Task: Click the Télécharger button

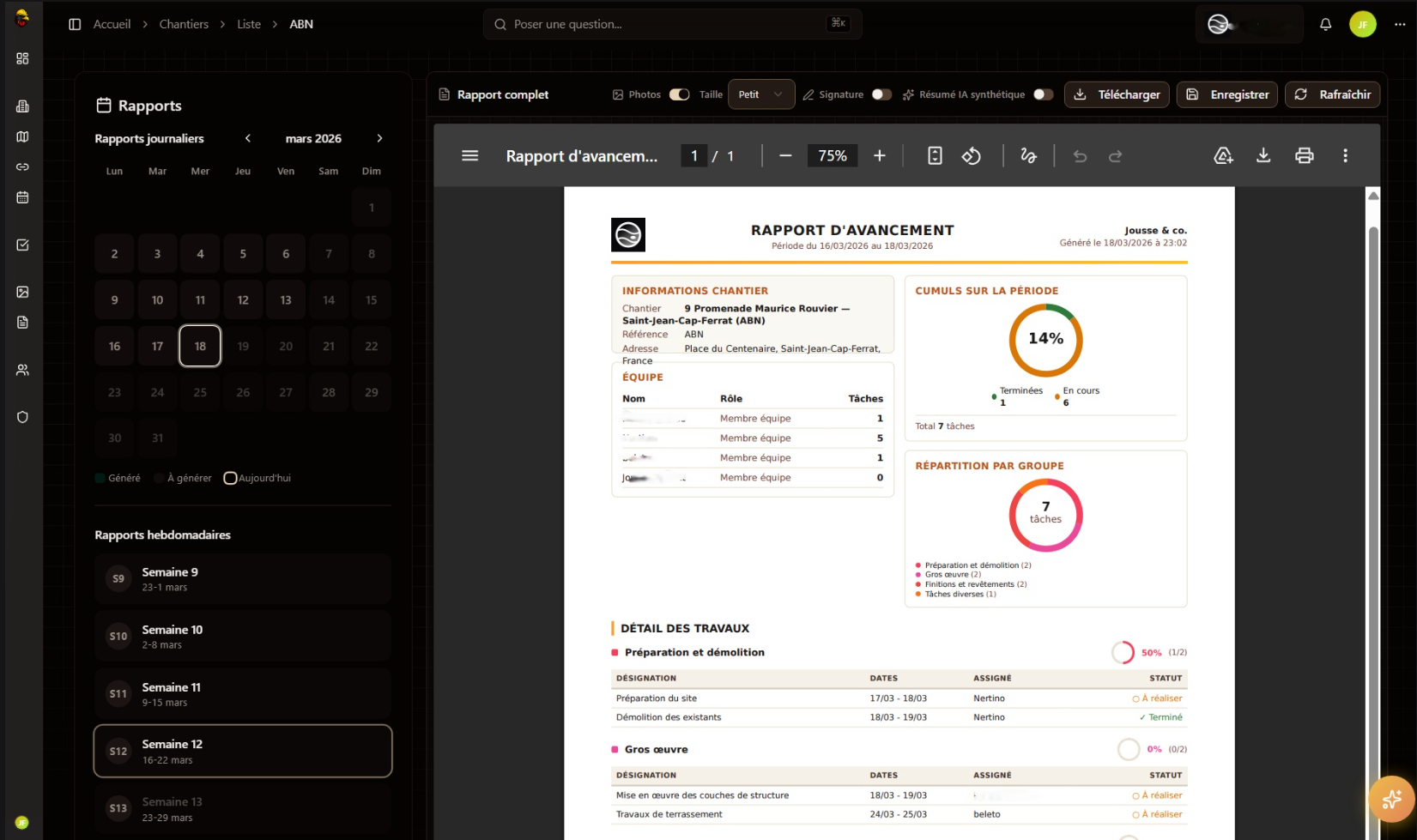Action: coord(1117,94)
